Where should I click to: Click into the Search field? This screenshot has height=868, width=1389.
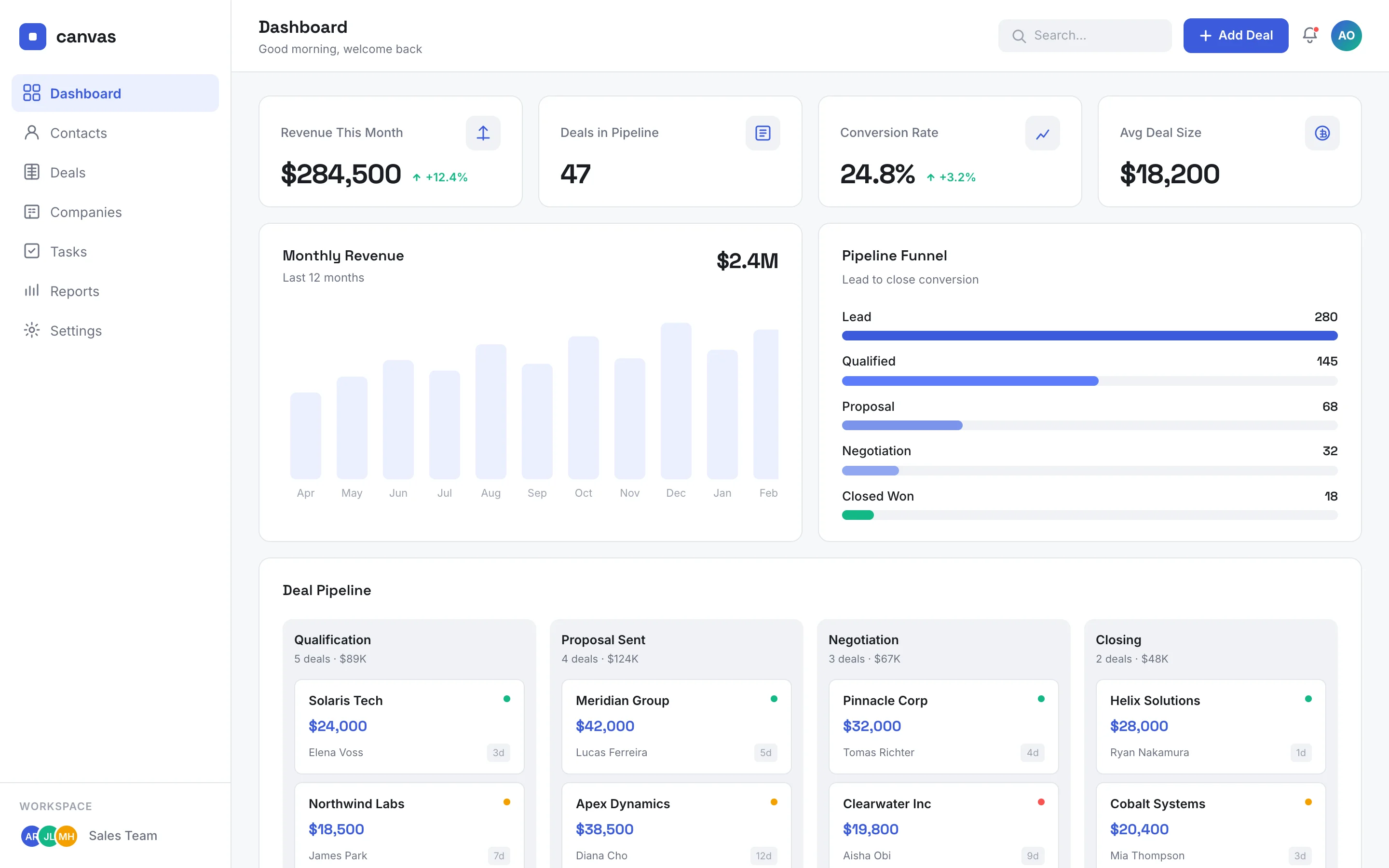[1085, 36]
